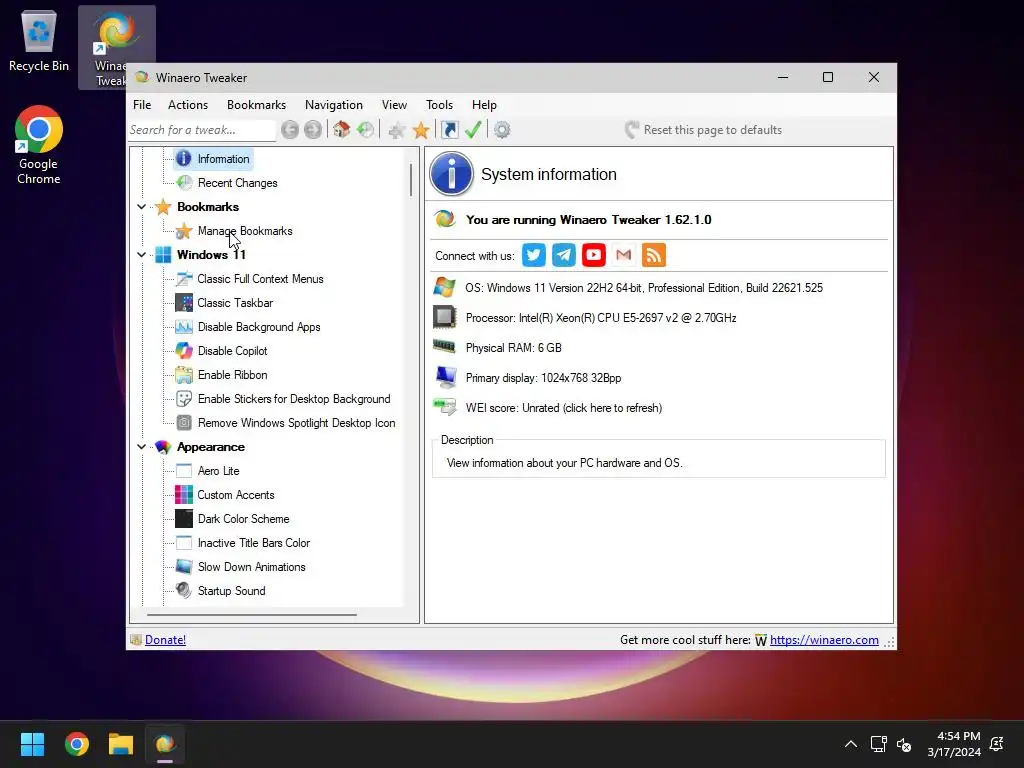This screenshot has height=768, width=1024.
Task: Open the Actions menu
Action: click(x=187, y=104)
